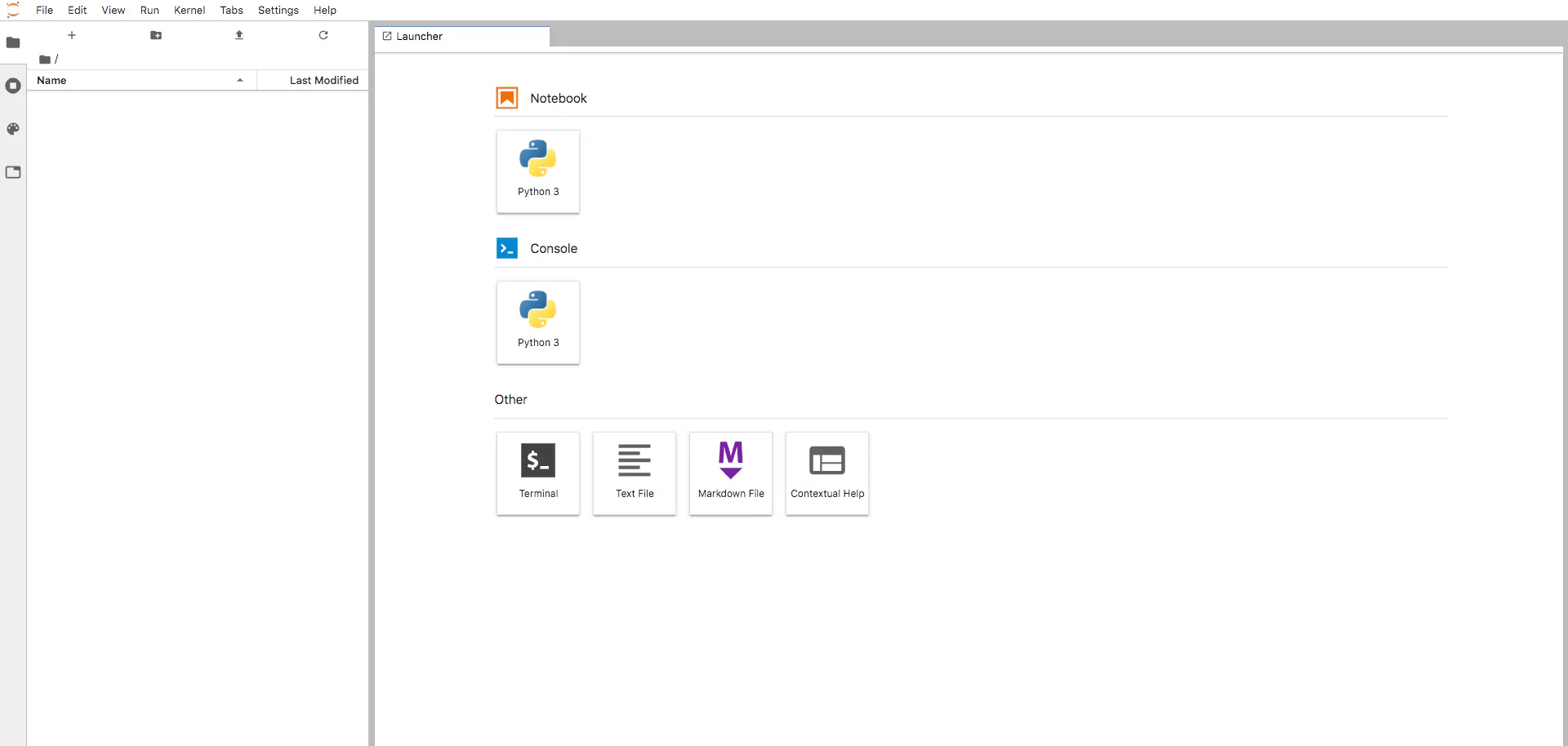1568x746 pixels.
Task: Launch a Python 3 console
Action: click(538, 322)
